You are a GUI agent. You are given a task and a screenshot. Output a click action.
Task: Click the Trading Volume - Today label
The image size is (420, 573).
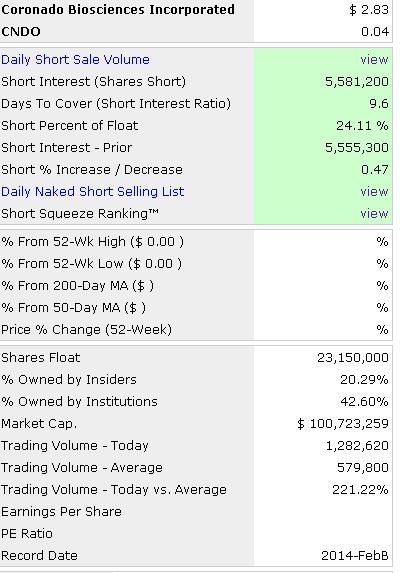point(75,445)
